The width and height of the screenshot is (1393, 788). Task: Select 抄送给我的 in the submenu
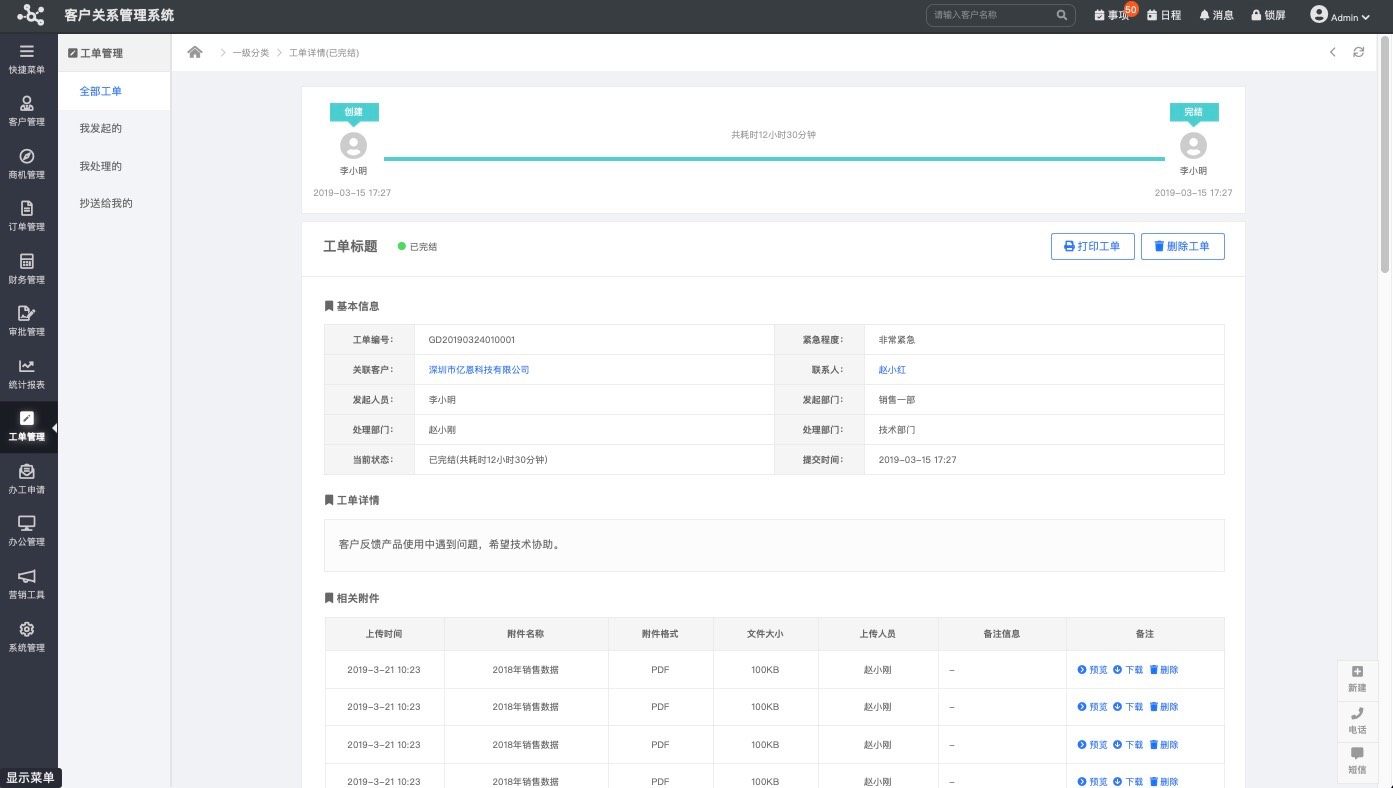tap(106, 204)
